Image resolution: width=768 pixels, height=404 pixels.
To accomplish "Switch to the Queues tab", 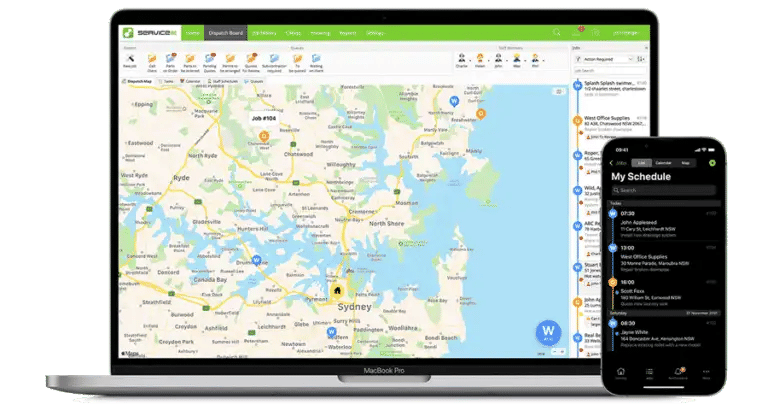I will 254,81.
